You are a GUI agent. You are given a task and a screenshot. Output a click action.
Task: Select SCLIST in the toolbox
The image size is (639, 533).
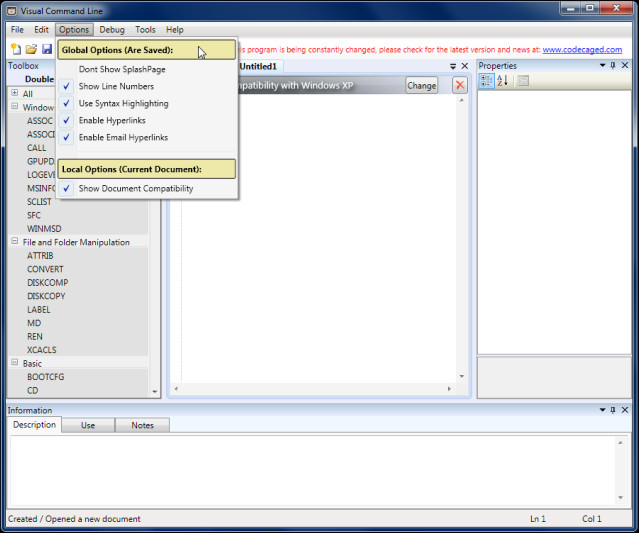pyautogui.click(x=39, y=202)
